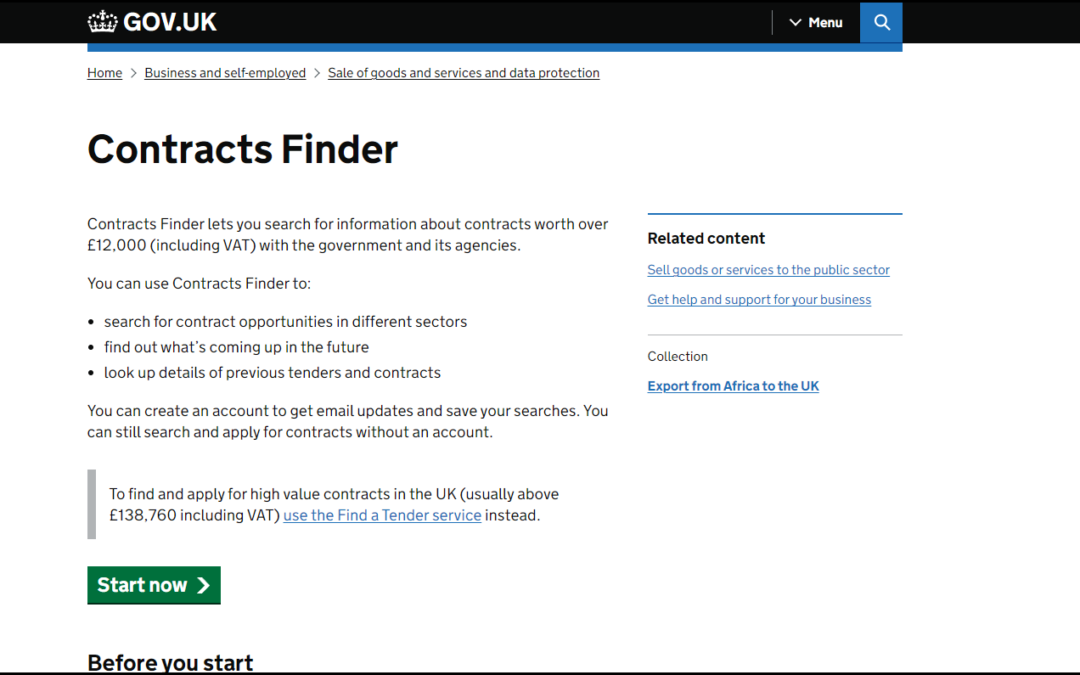Open Export from Africa to the UK

click(733, 386)
